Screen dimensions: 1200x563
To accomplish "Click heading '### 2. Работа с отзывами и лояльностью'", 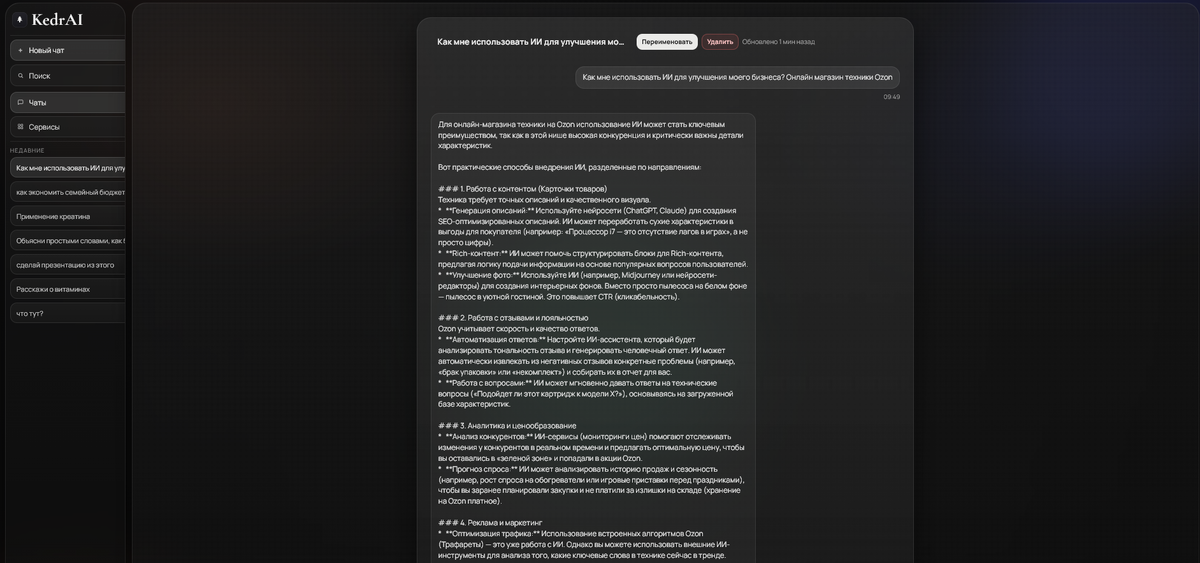I will point(513,318).
